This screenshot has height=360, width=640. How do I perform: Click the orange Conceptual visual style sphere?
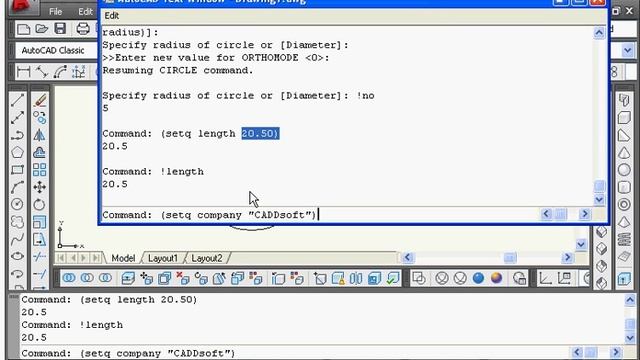pyautogui.click(x=497, y=278)
